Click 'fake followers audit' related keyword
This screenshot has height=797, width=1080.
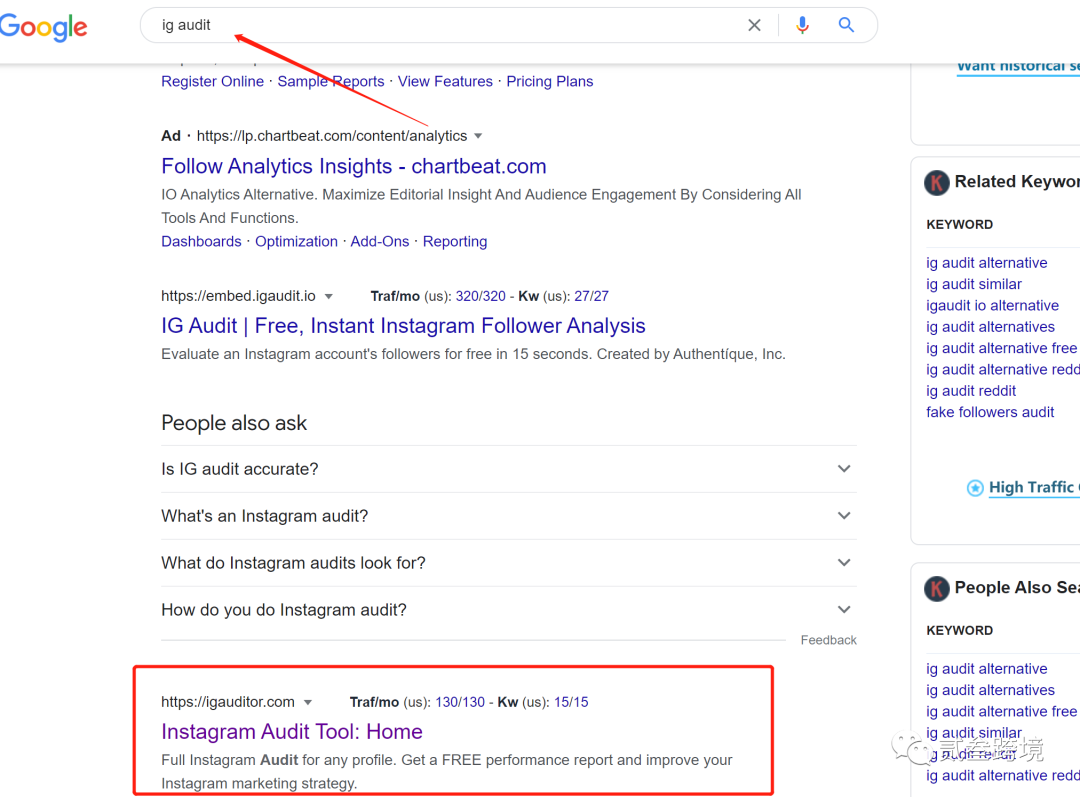tap(990, 412)
